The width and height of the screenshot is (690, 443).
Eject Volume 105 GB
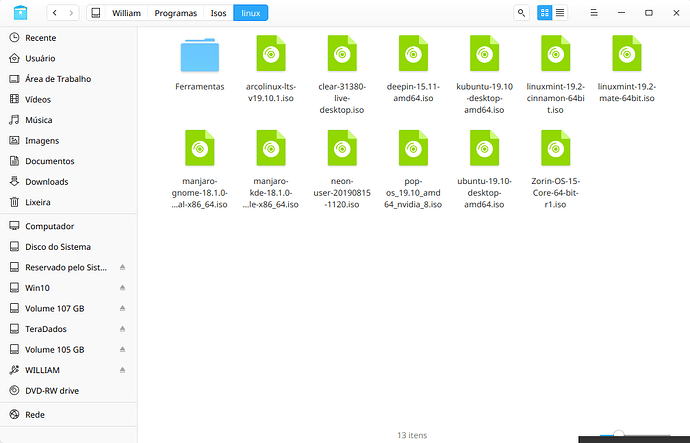pos(123,350)
